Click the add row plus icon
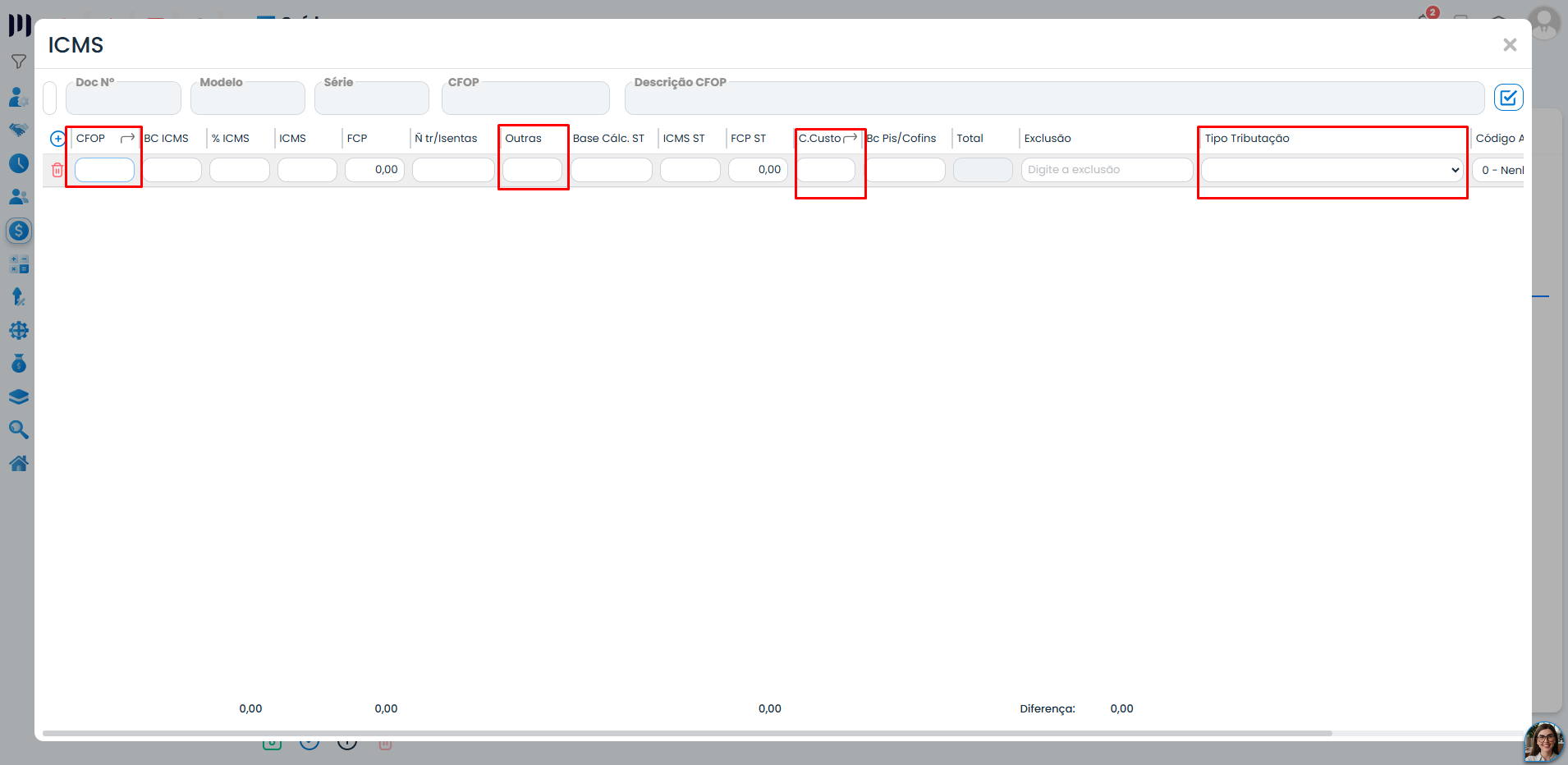Image resolution: width=1568 pixels, height=765 pixels. (x=57, y=139)
